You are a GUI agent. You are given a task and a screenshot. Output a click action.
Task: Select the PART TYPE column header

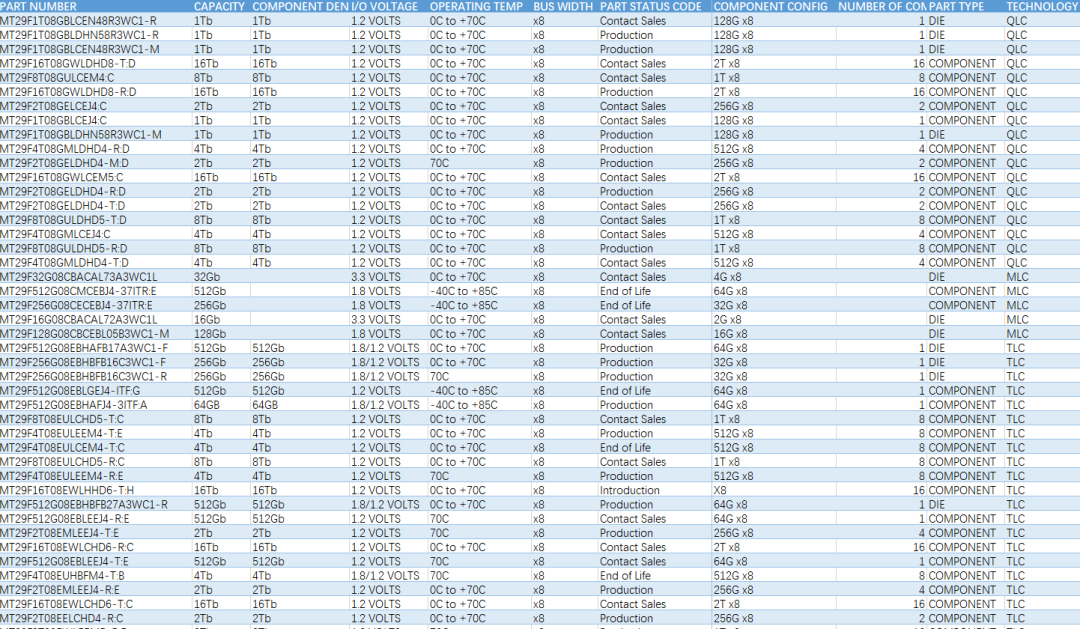click(957, 6)
